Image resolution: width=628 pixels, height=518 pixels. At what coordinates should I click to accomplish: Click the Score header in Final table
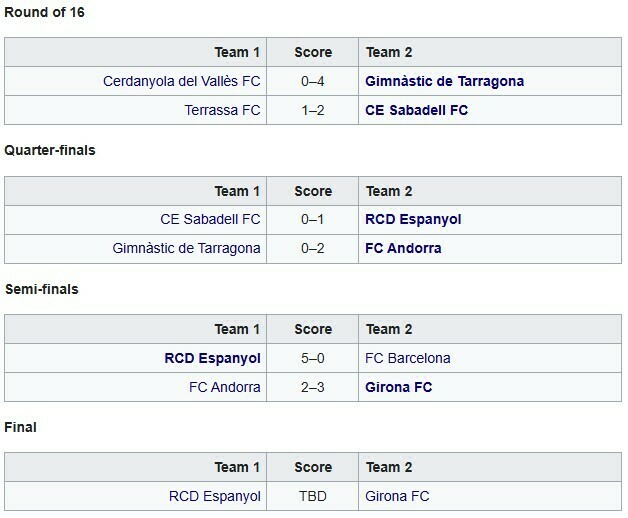313,467
